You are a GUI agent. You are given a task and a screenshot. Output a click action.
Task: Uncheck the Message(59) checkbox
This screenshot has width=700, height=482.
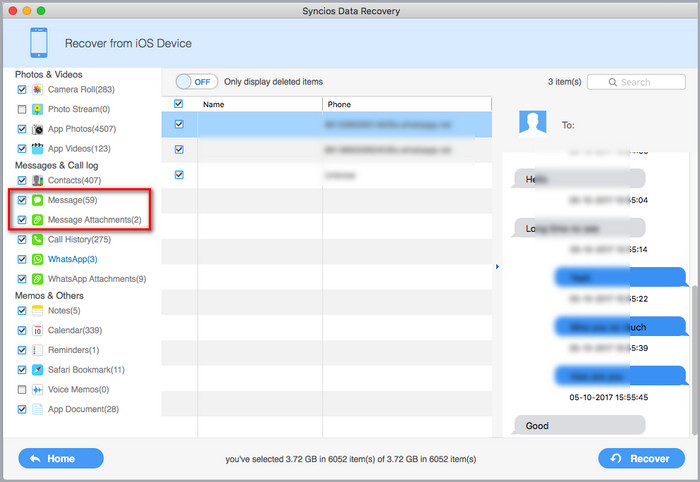(x=21, y=200)
